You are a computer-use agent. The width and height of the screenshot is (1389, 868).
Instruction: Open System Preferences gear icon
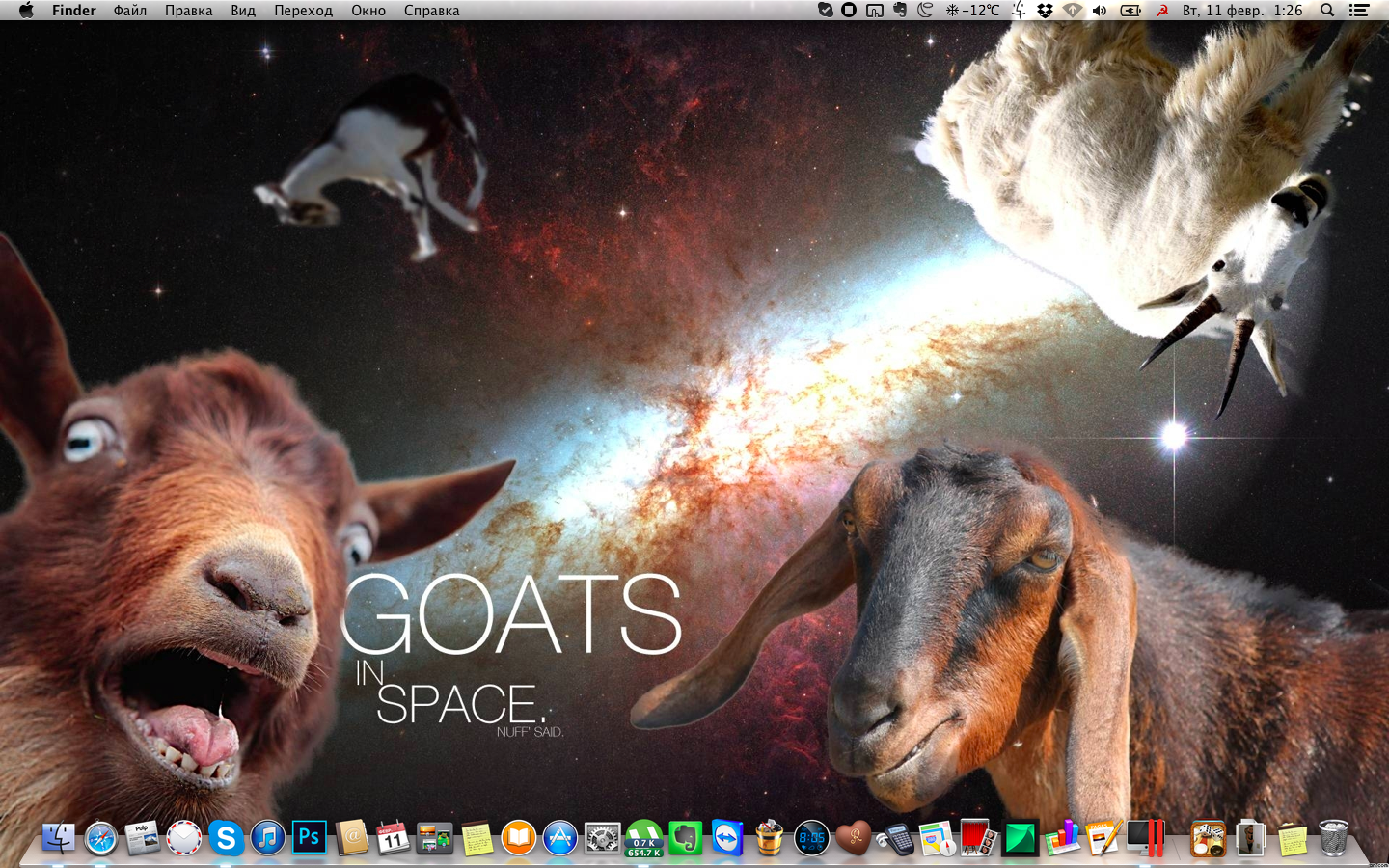point(602,838)
